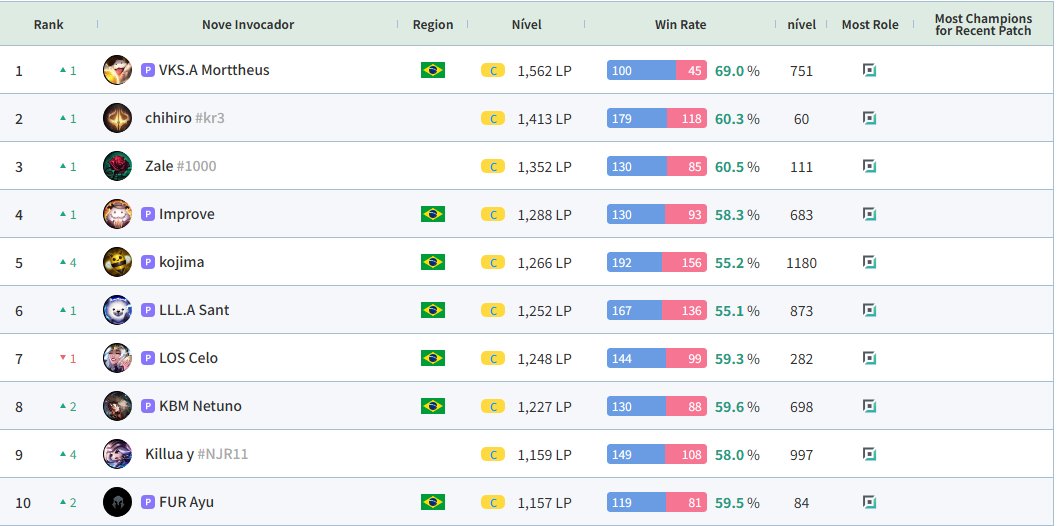The height and width of the screenshot is (526, 1059).
Task: Click the P badge beside FUR Ayu
Action: (148, 502)
